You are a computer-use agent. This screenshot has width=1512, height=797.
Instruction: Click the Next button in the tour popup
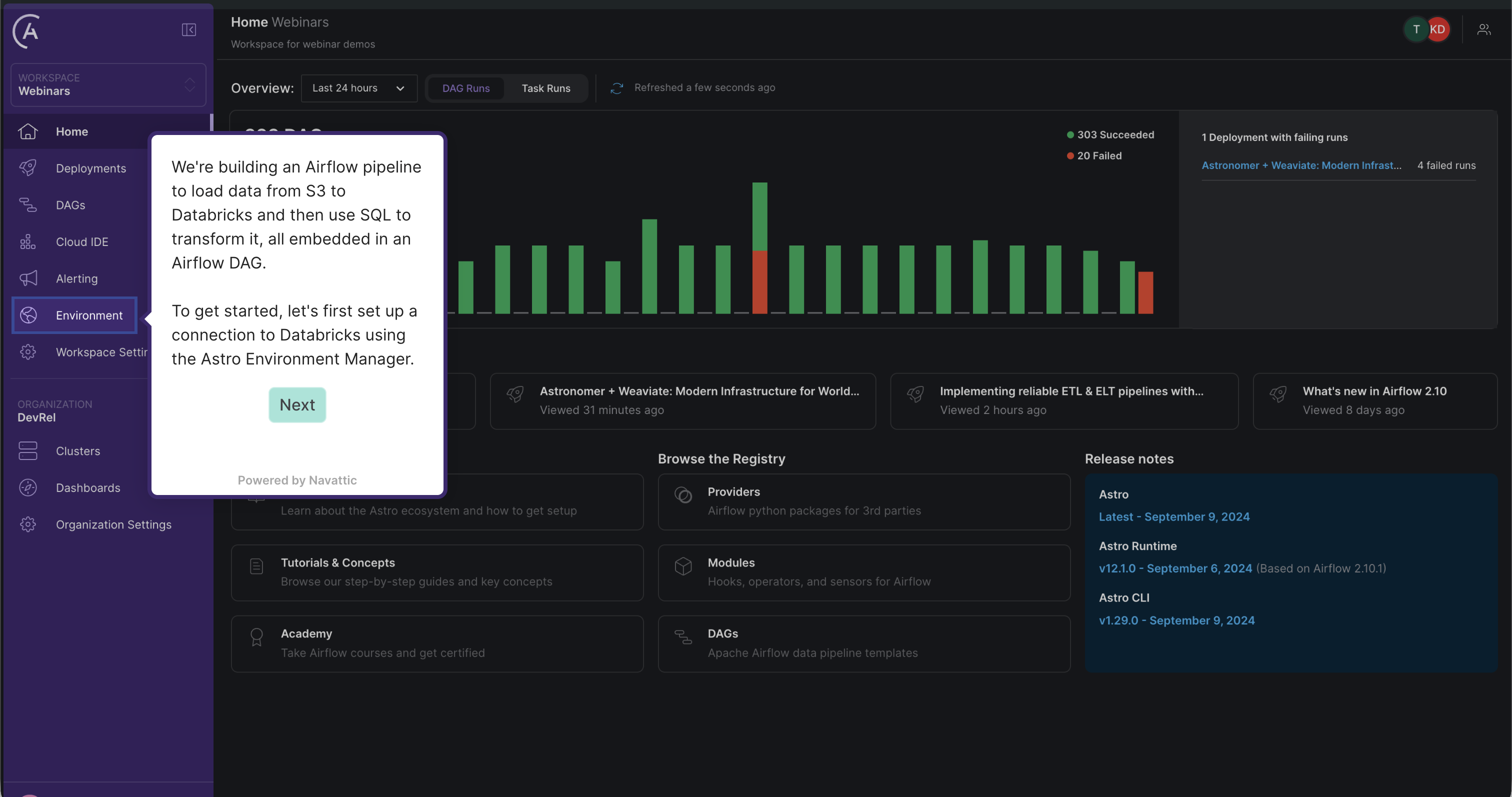click(x=296, y=404)
